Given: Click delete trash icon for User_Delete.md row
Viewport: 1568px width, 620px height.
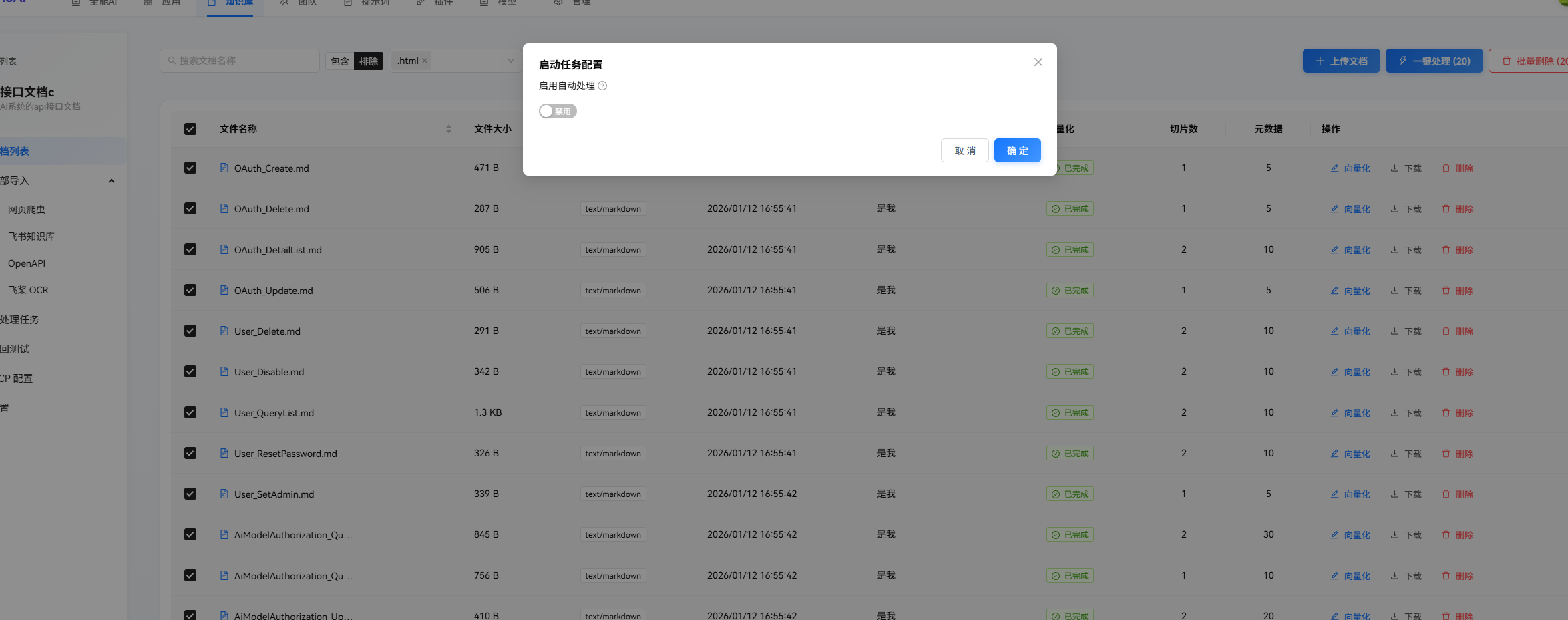Looking at the screenshot, I should point(1446,331).
